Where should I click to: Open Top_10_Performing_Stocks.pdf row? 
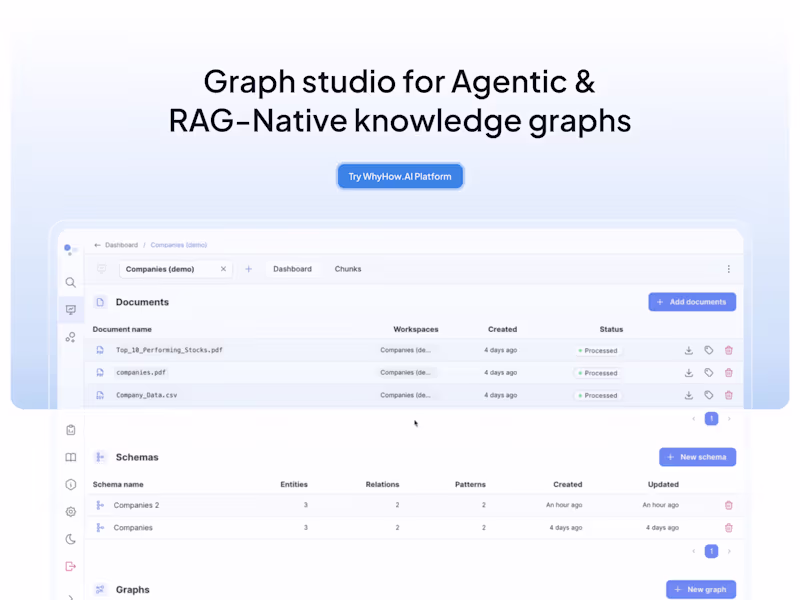[414, 350]
